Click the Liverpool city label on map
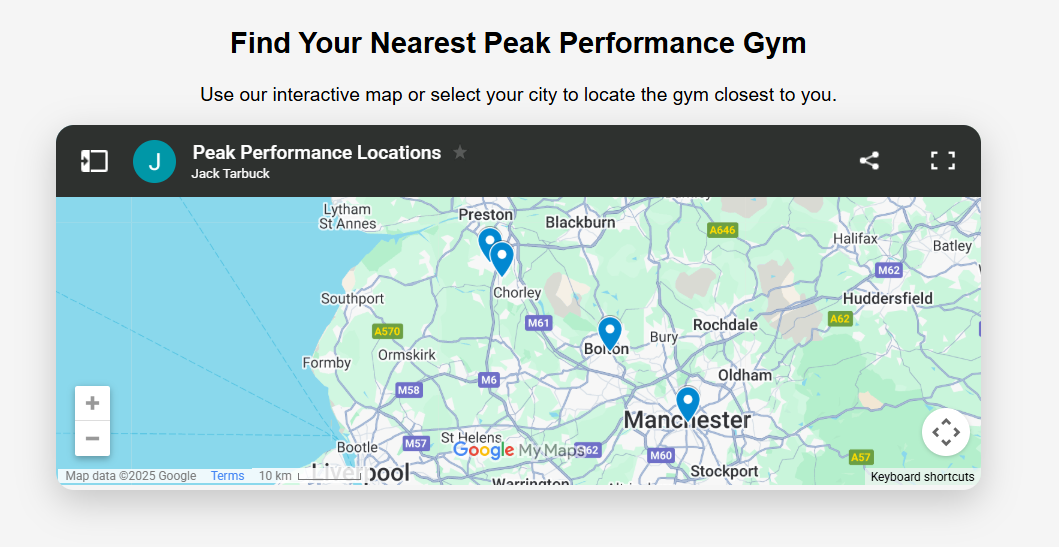This screenshot has height=547, width=1059. 361,473
